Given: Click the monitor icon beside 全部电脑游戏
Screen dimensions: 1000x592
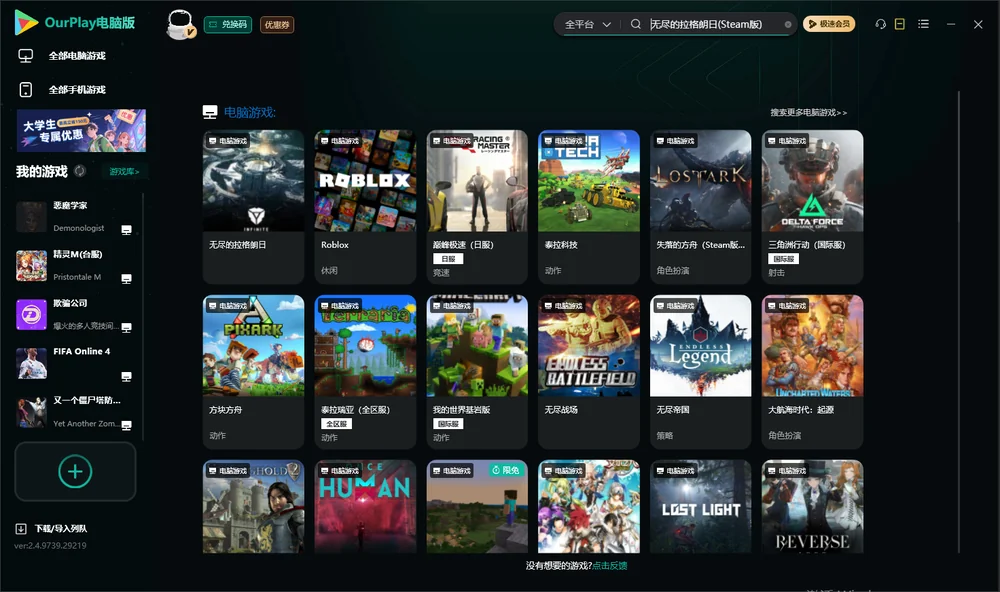Looking at the screenshot, I should 26,56.
